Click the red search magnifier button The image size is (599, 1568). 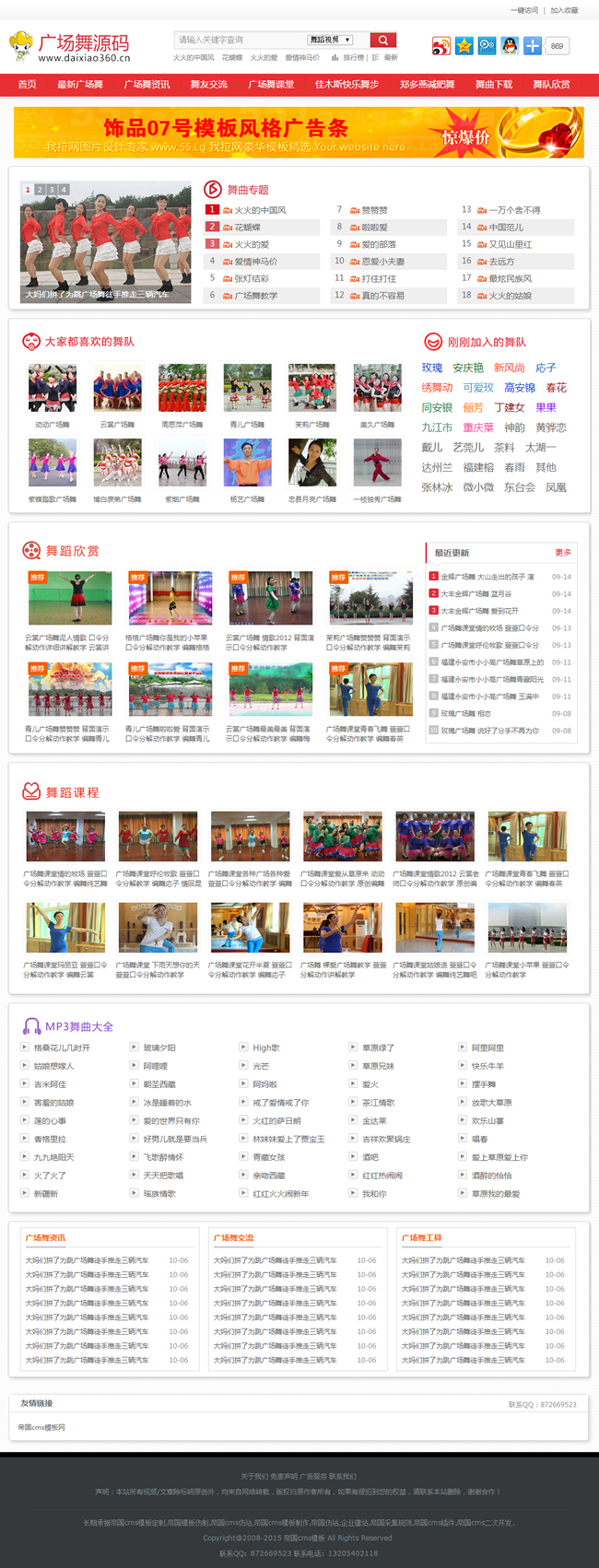382,41
